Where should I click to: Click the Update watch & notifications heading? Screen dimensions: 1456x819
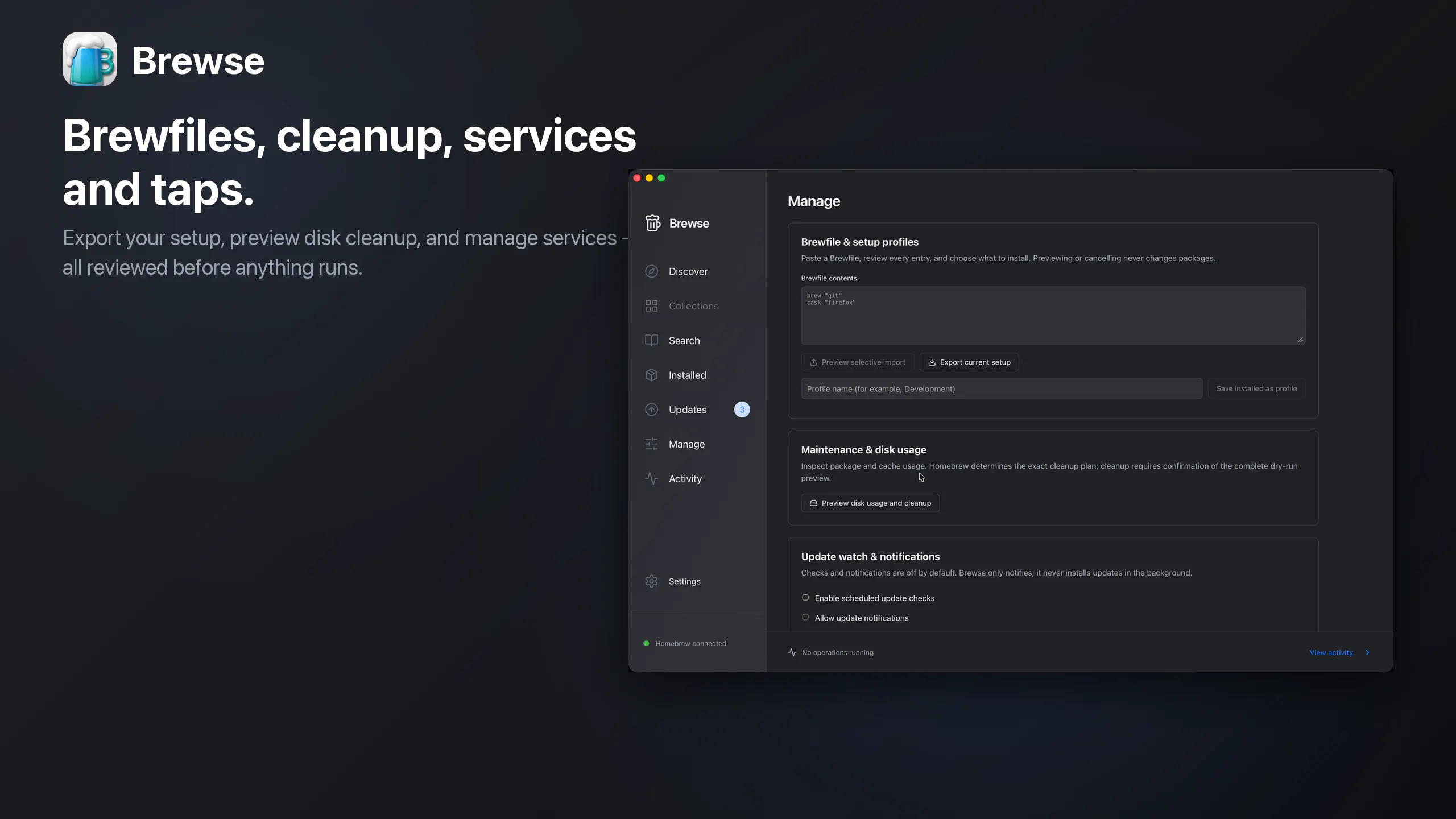[x=870, y=556]
